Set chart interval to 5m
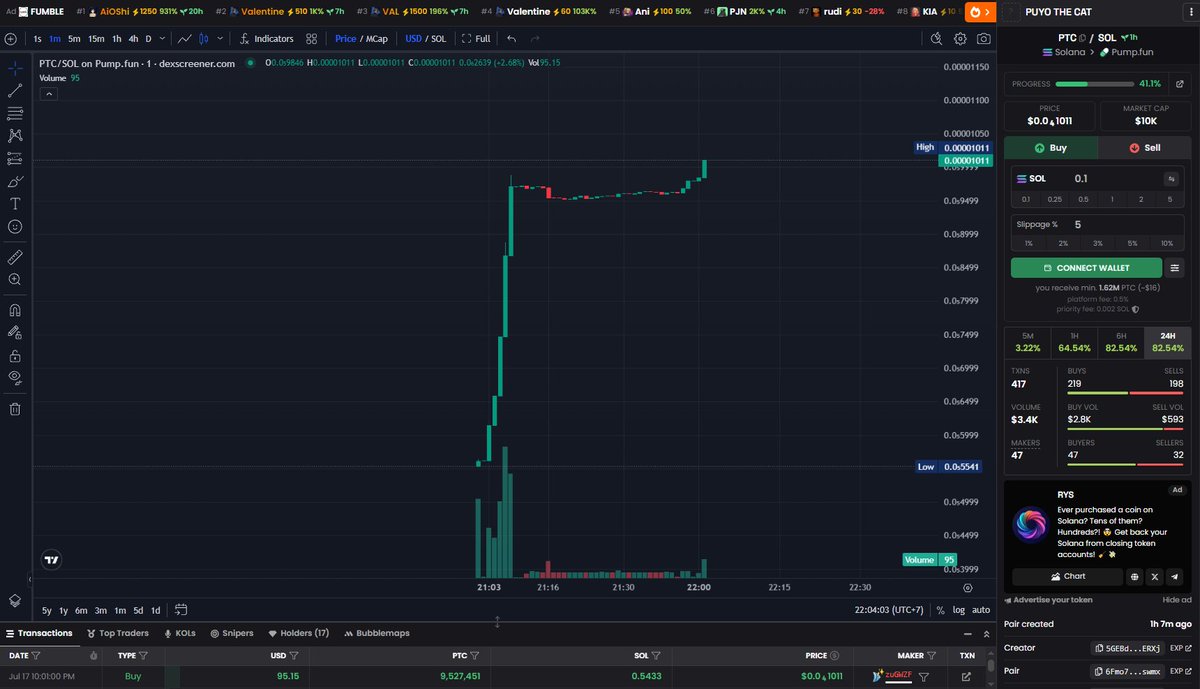Image resolution: width=1200 pixels, height=689 pixels. point(74,39)
